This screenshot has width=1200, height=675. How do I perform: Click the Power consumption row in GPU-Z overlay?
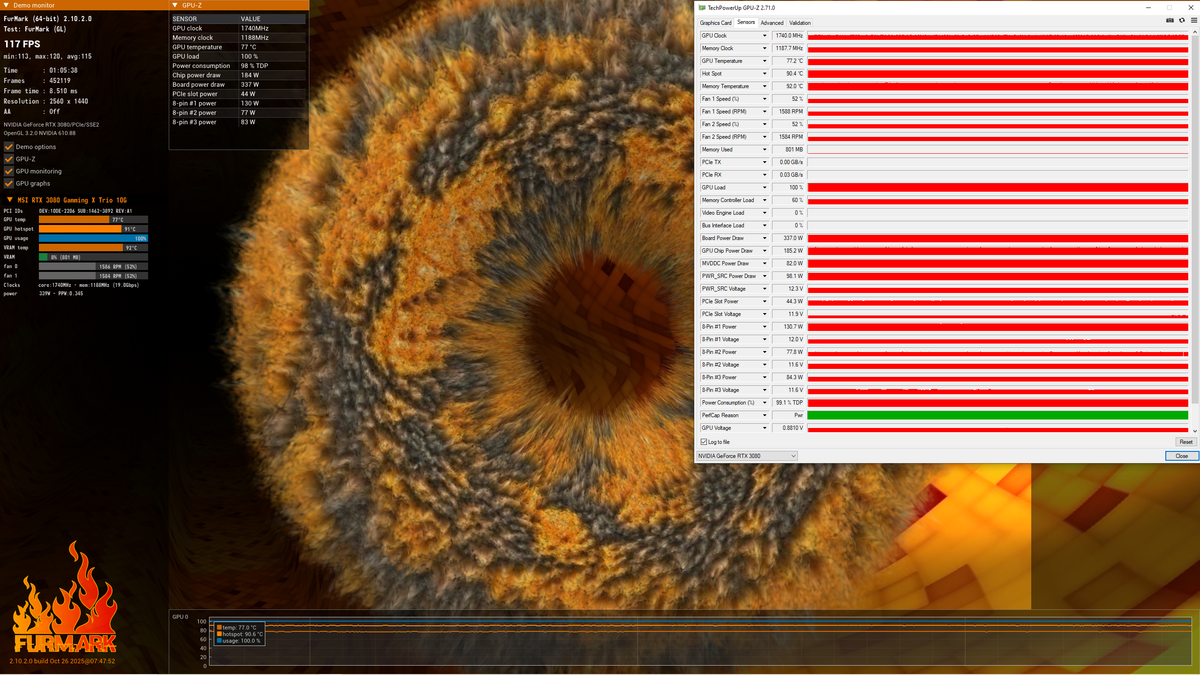(x=238, y=66)
